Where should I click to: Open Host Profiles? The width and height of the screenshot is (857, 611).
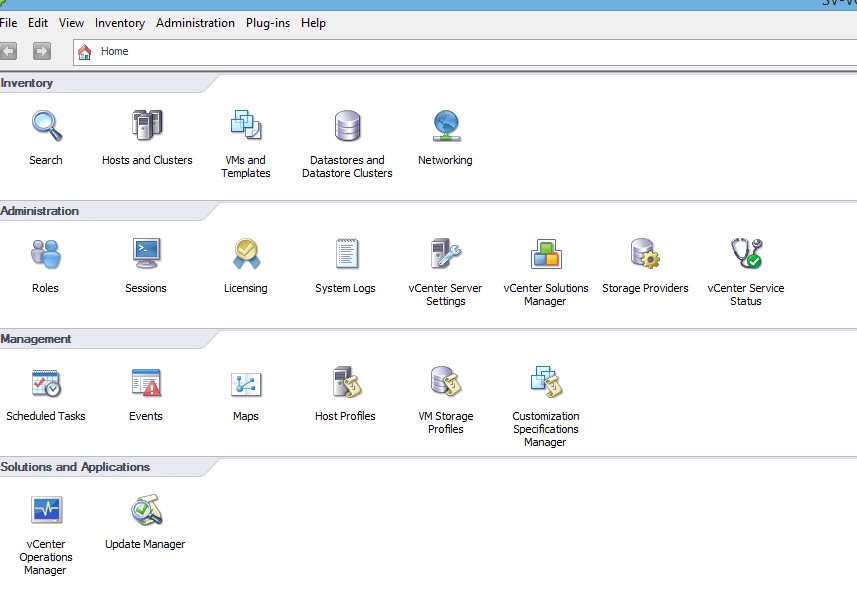(x=347, y=381)
